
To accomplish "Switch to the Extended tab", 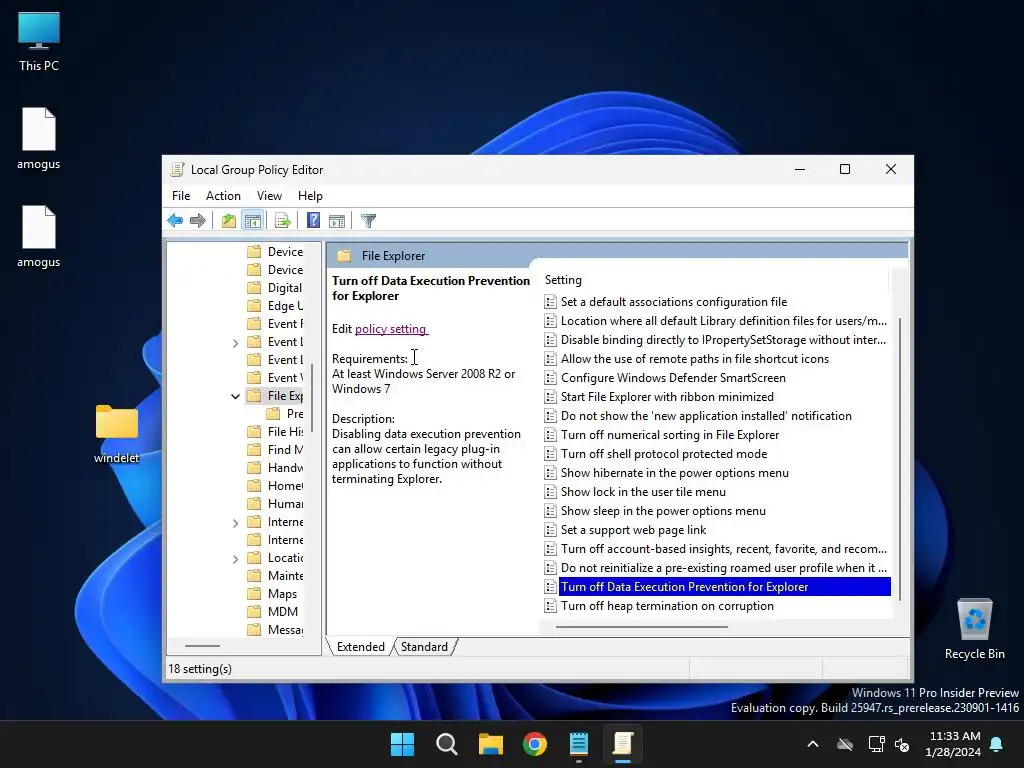I will [360, 647].
